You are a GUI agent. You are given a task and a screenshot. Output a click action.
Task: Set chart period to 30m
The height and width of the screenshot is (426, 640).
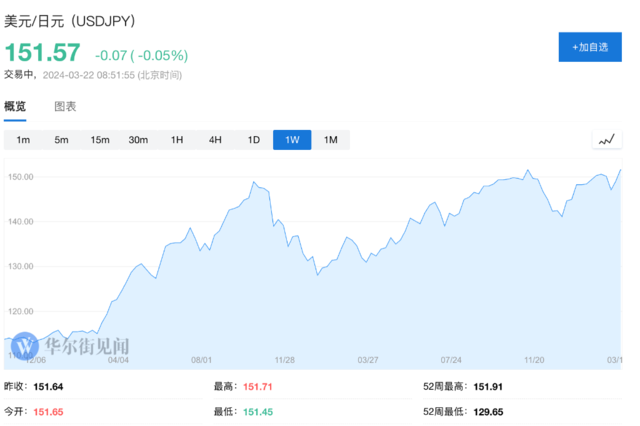point(138,140)
